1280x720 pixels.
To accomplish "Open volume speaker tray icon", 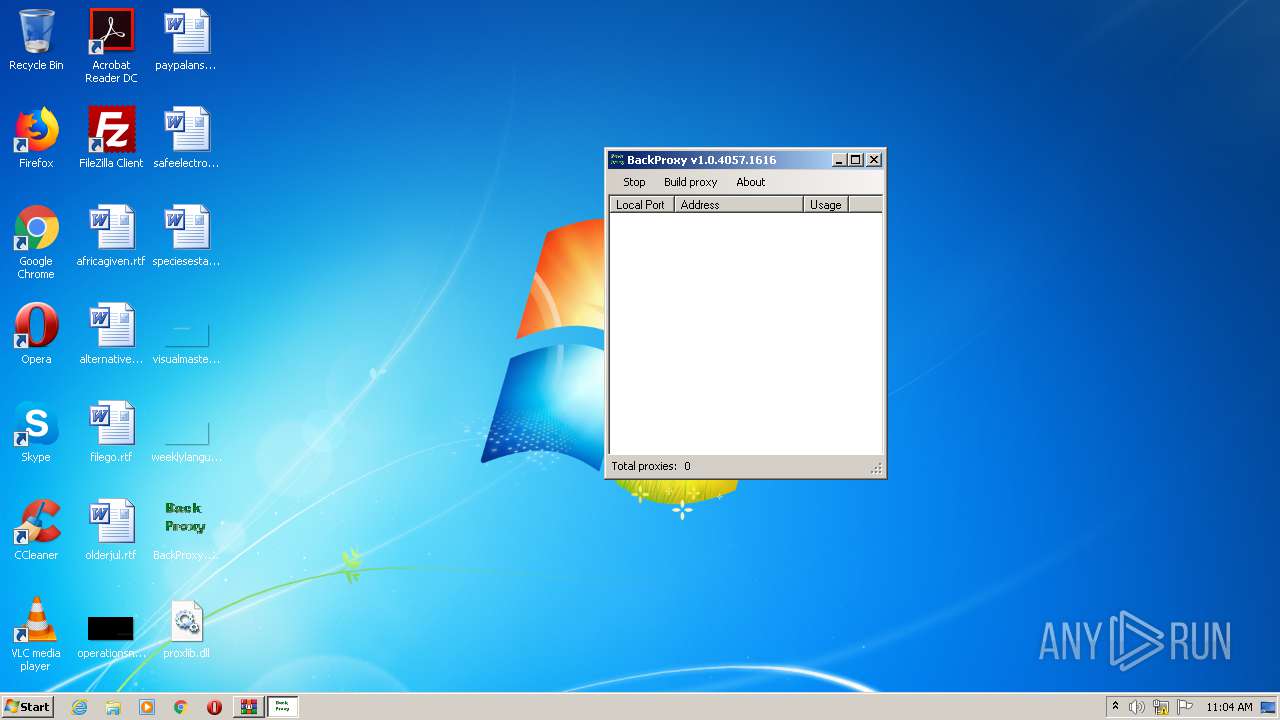I will click(x=1137, y=707).
